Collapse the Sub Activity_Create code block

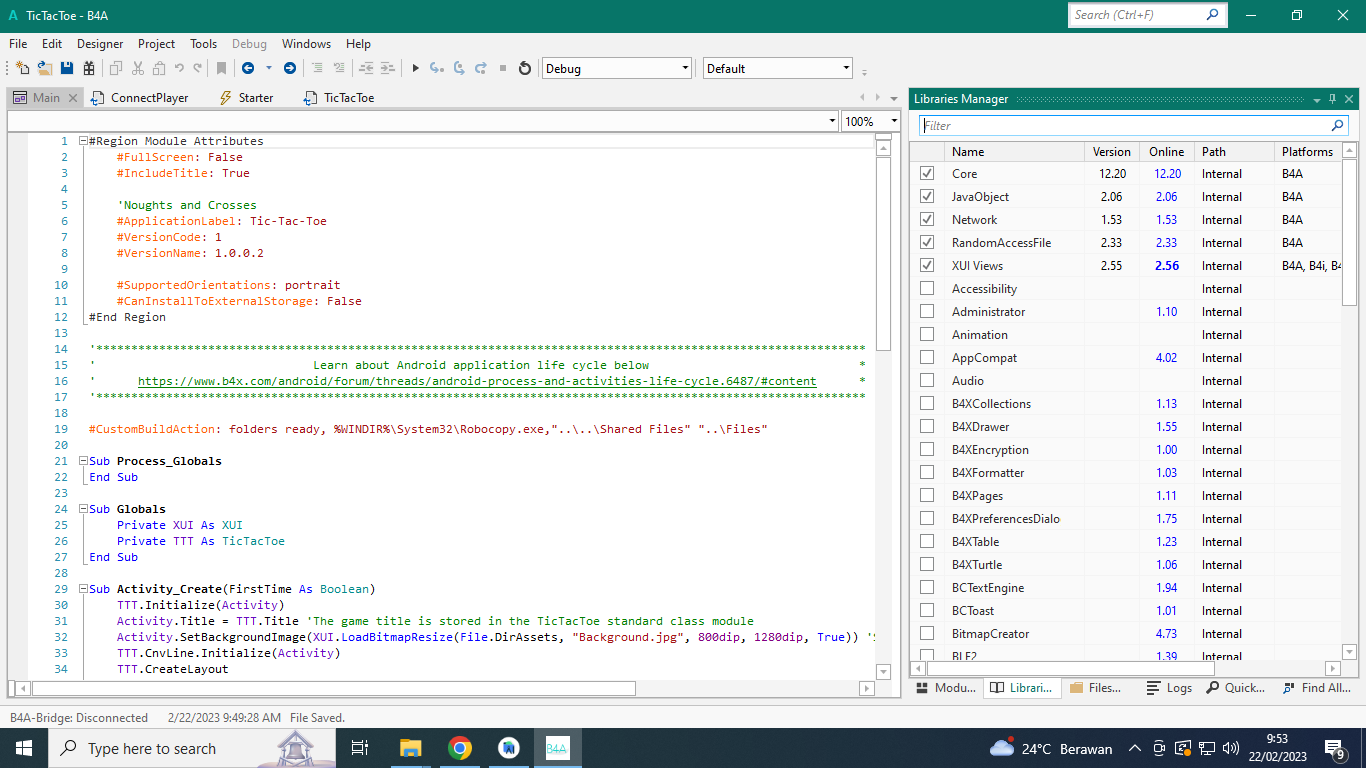coord(82,589)
